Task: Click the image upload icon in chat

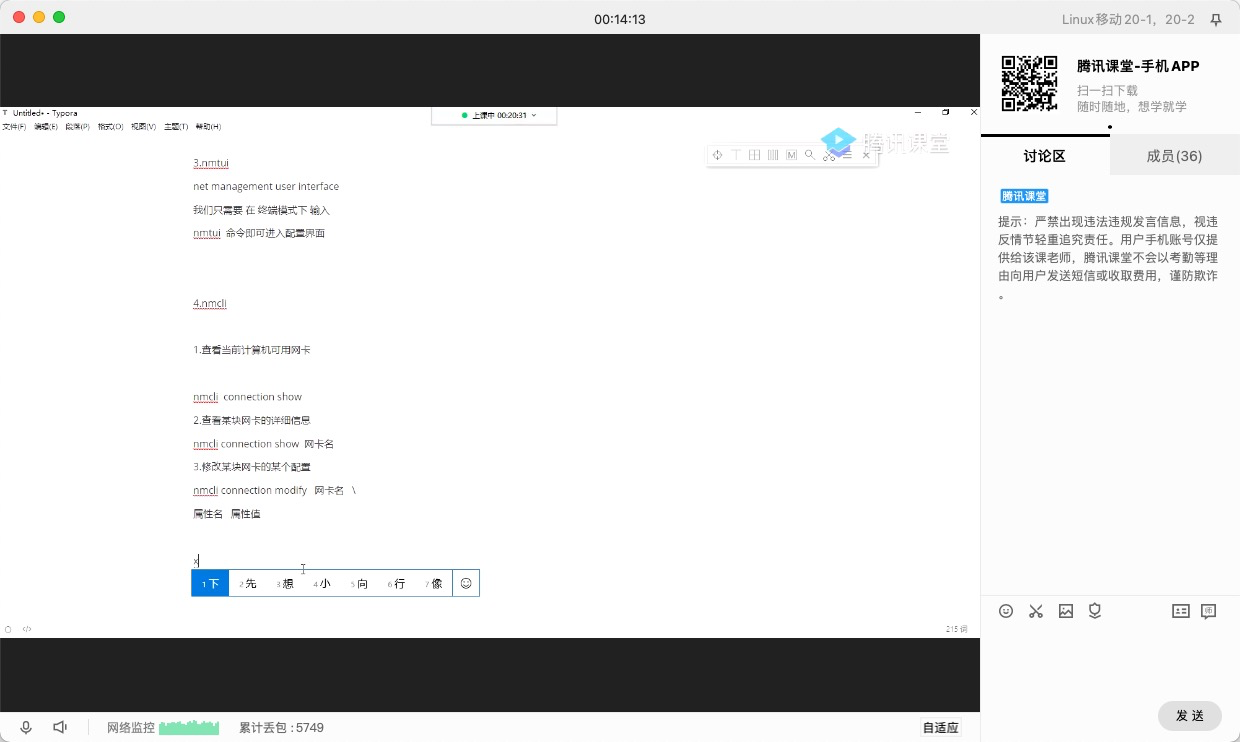Action: coord(1066,611)
